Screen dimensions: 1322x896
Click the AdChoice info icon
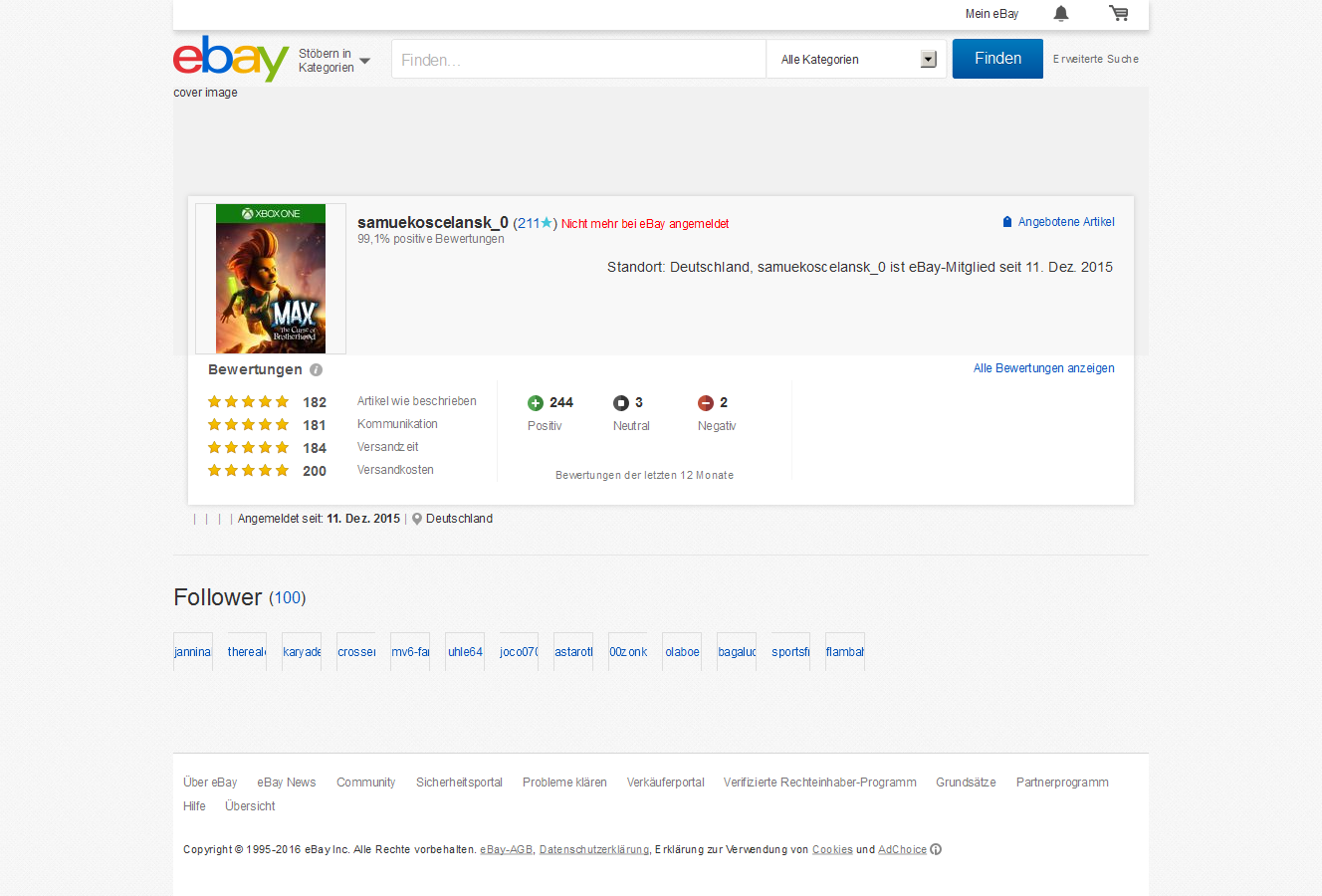(936, 849)
